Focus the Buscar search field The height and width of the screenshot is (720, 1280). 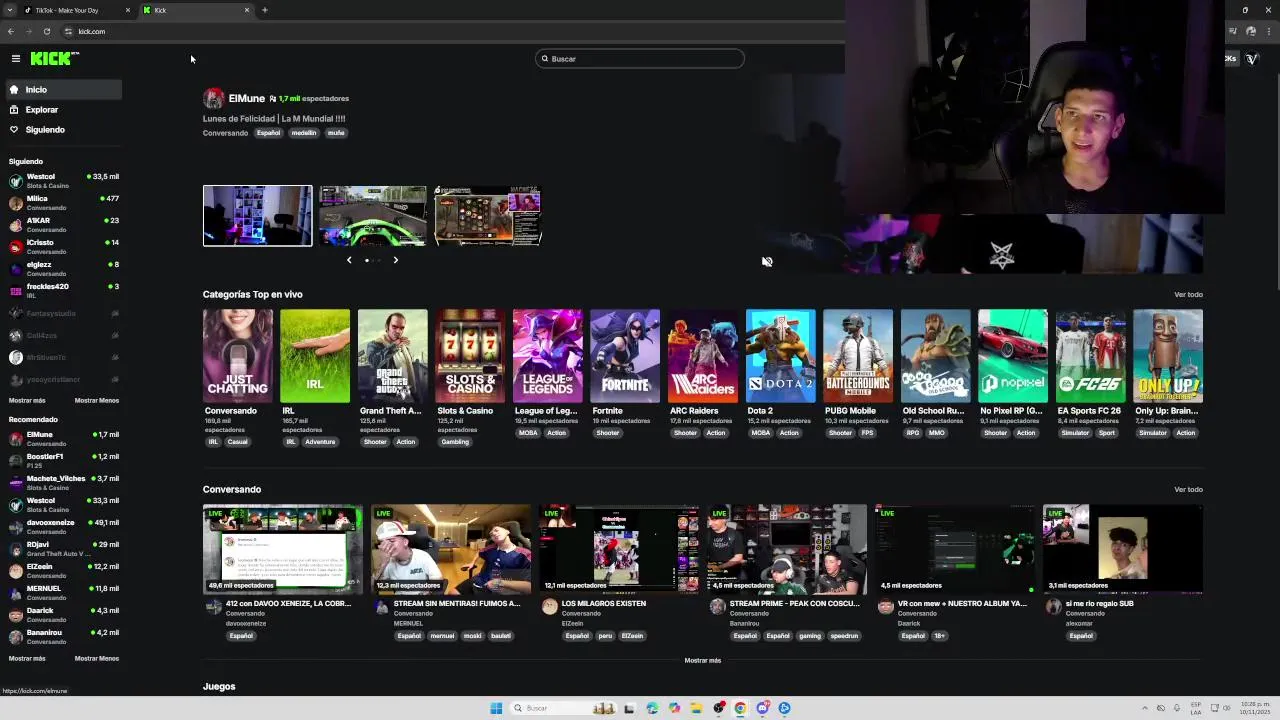tap(640, 59)
